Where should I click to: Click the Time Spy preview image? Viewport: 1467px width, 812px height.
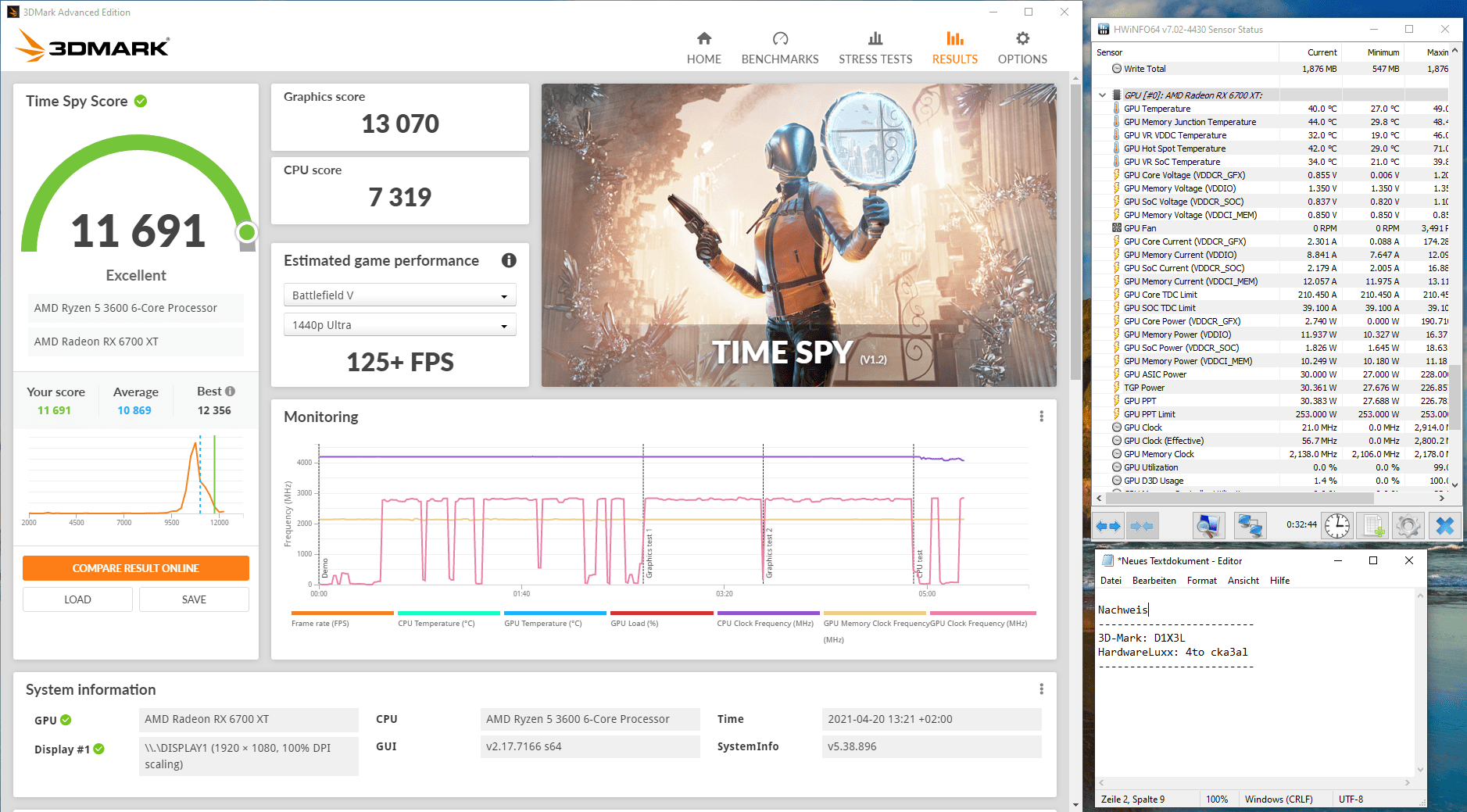[799, 235]
